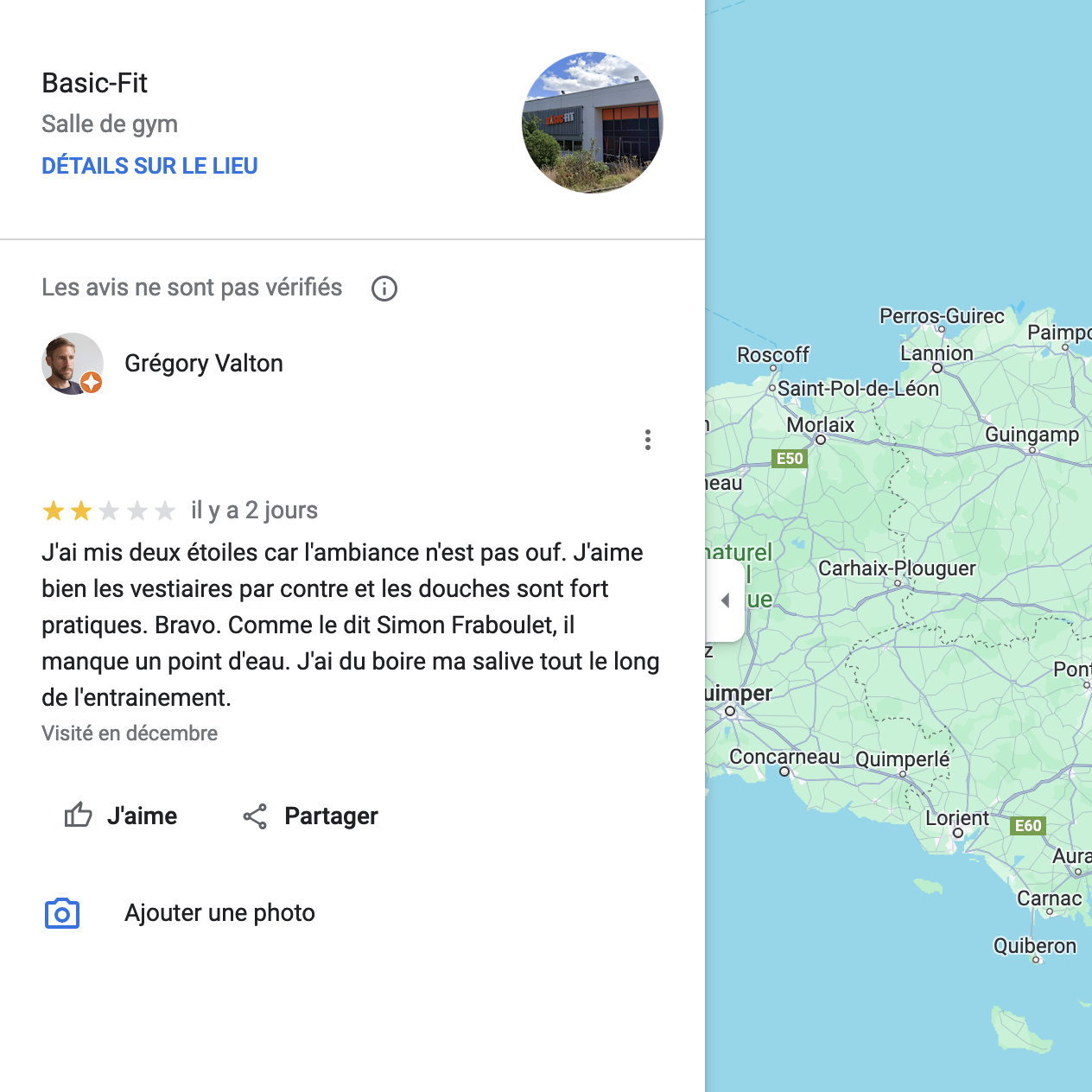Image resolution: width=1092 pixels, height=1092 pixels.
Task: Click the E50 road badge on map
Action: pyautogui.click(x=790, y=459)
